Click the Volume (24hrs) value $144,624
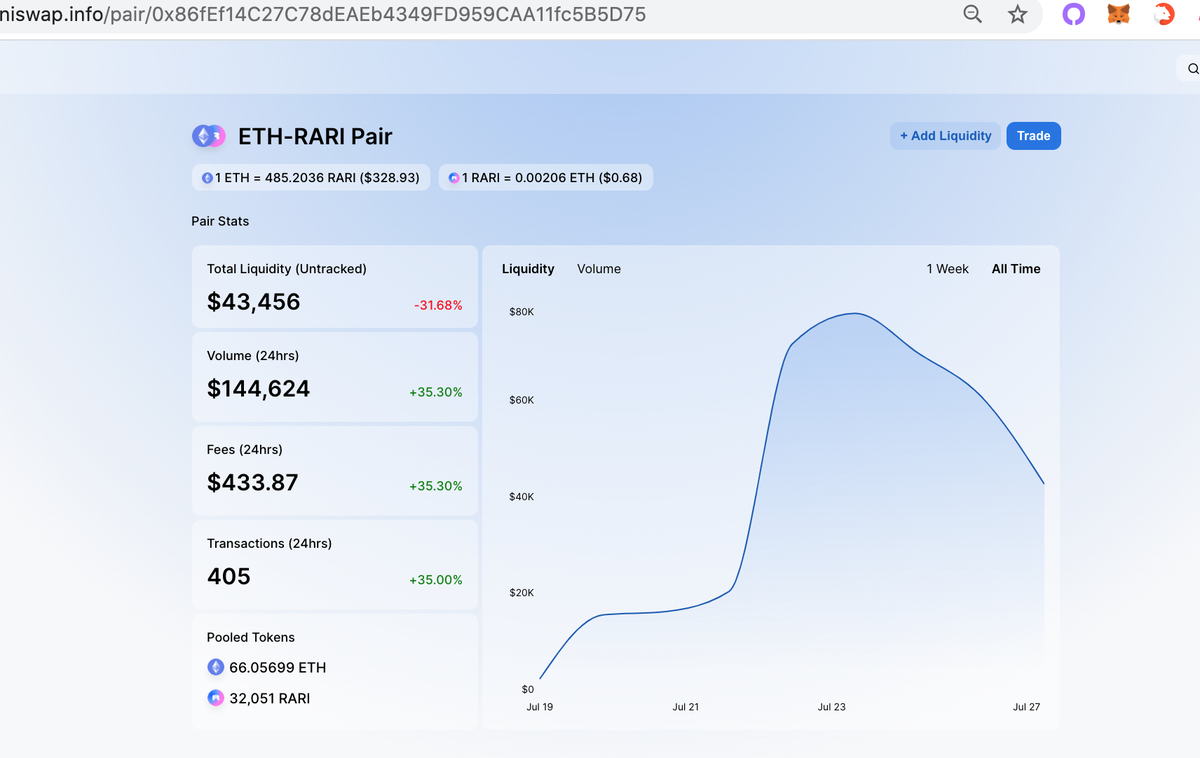The width and height of the screenshot is (1200, 758). tap(258, 389)
